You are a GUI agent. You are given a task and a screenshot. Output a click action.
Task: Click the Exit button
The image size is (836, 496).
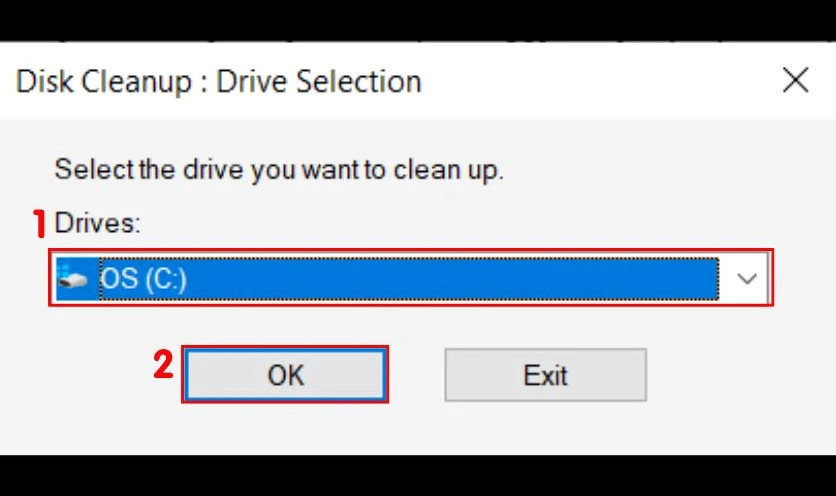545,376
